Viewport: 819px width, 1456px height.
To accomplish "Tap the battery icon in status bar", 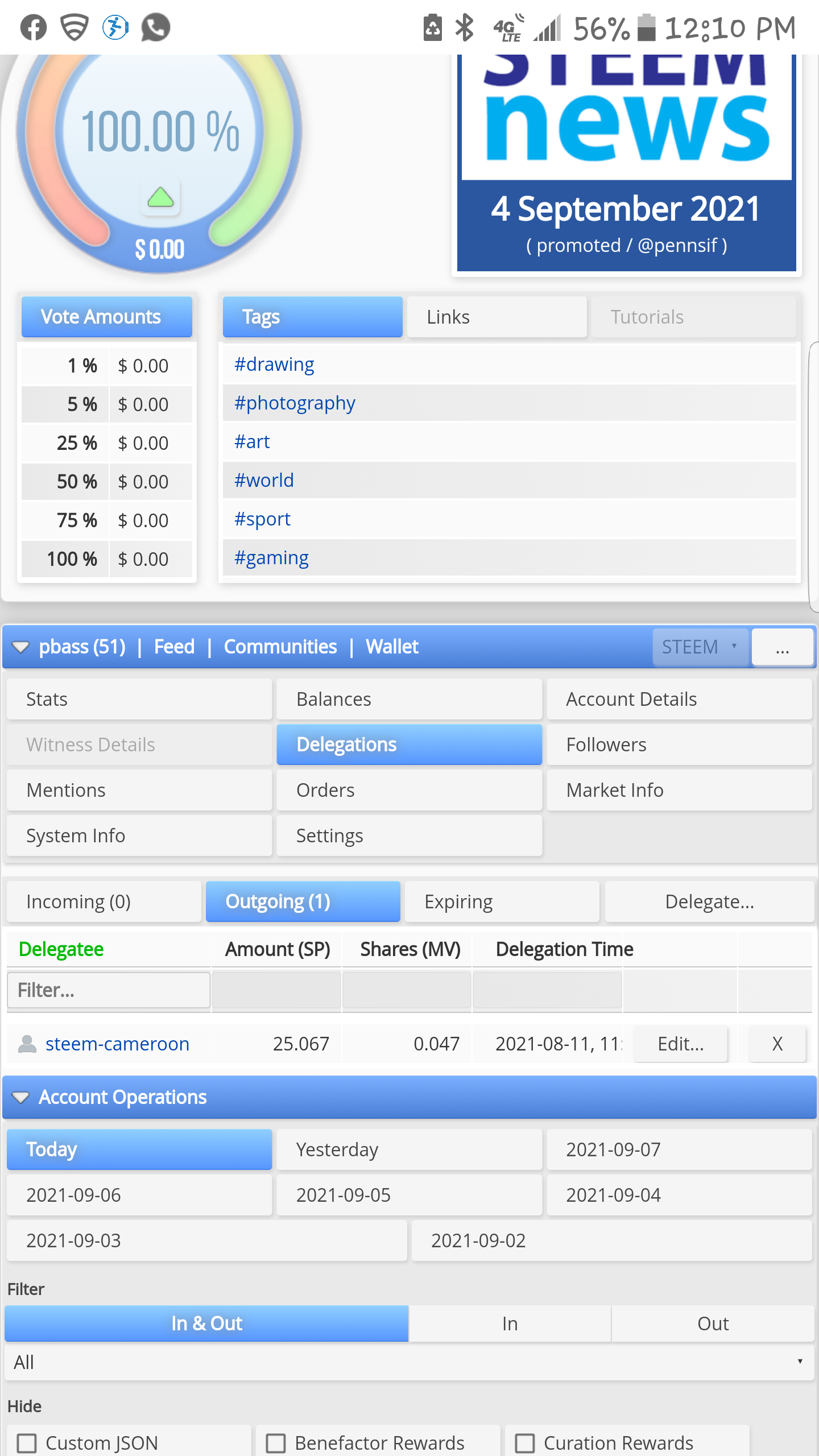I will [646, 27].
